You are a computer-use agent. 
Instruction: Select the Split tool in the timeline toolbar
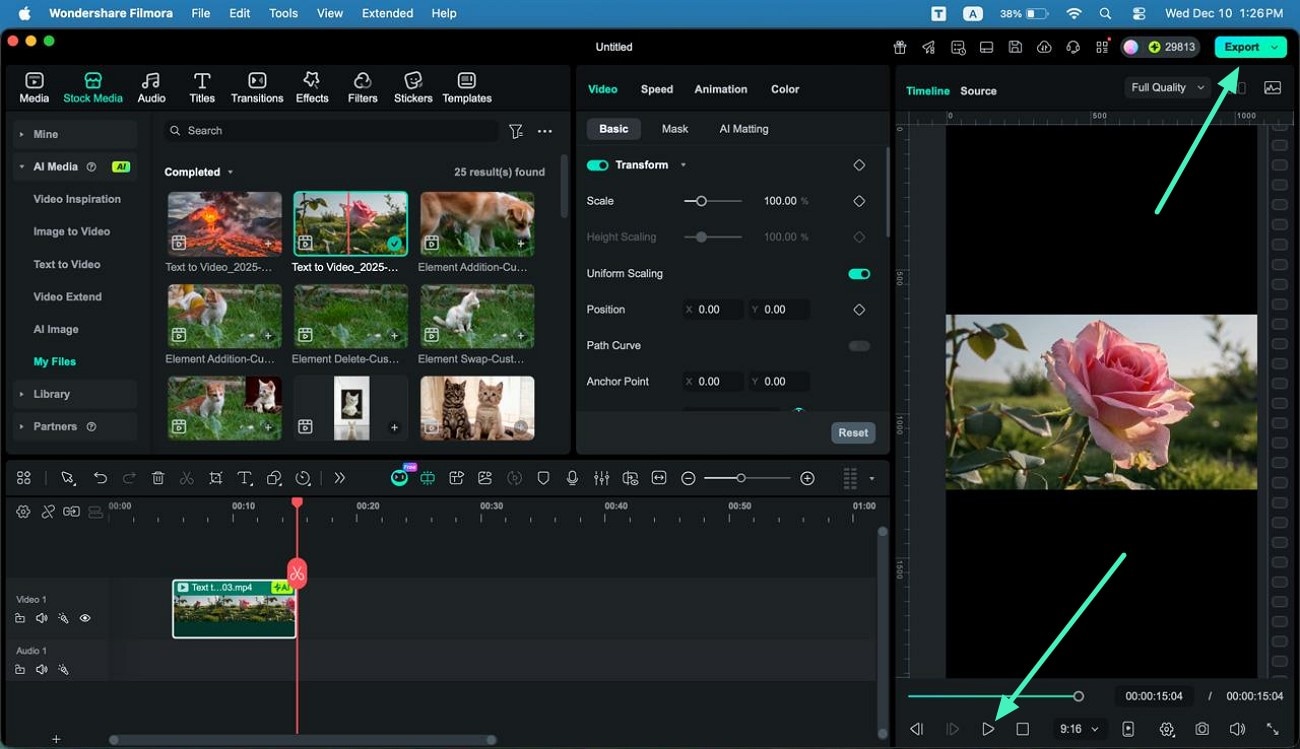(x=186, y=478)
